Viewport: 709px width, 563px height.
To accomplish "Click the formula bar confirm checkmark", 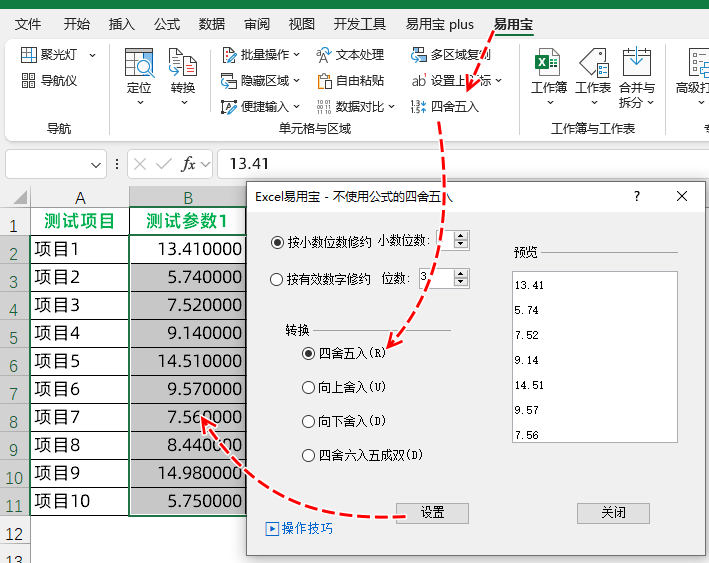I will click(163, 164).
